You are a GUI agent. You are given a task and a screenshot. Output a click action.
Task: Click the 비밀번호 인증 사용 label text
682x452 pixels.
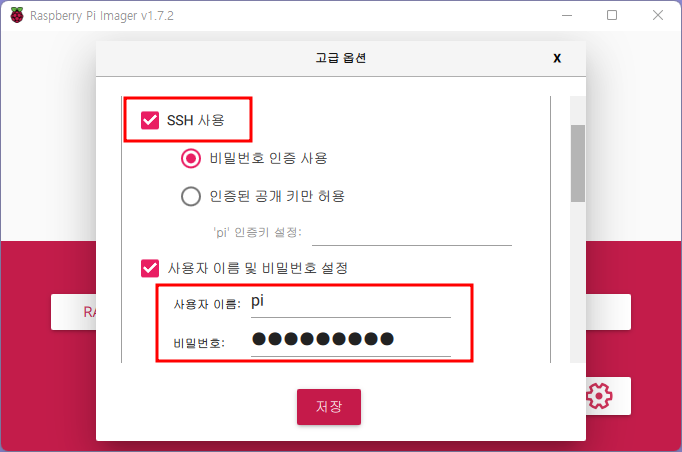[268, 158]
